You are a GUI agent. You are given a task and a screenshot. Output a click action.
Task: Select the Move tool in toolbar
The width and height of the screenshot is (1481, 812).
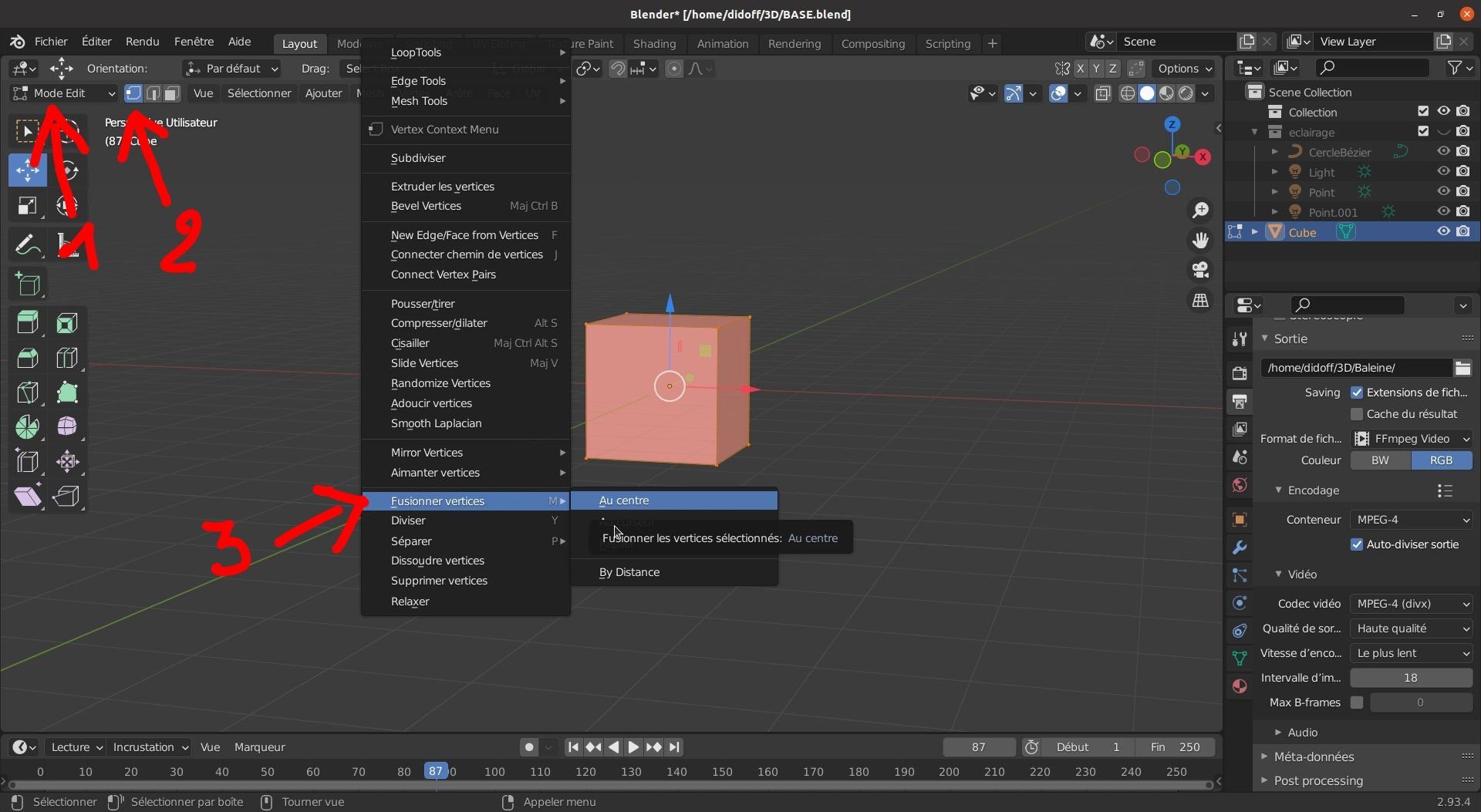27,170
